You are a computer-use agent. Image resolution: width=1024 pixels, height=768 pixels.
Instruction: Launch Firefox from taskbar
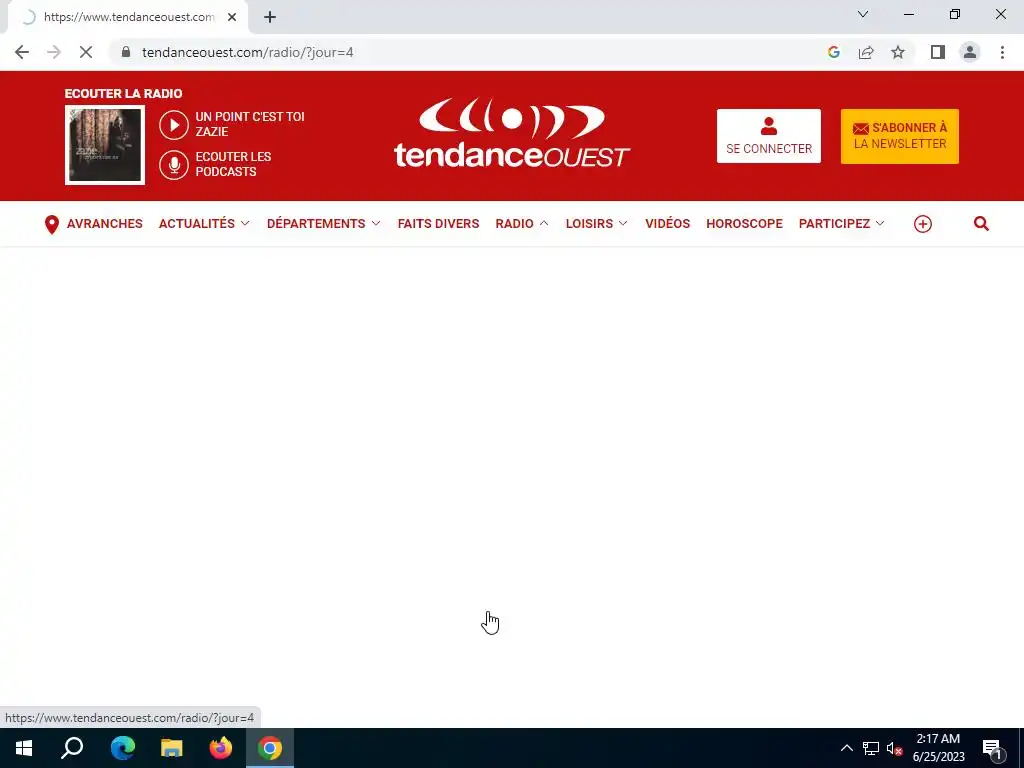221,748
